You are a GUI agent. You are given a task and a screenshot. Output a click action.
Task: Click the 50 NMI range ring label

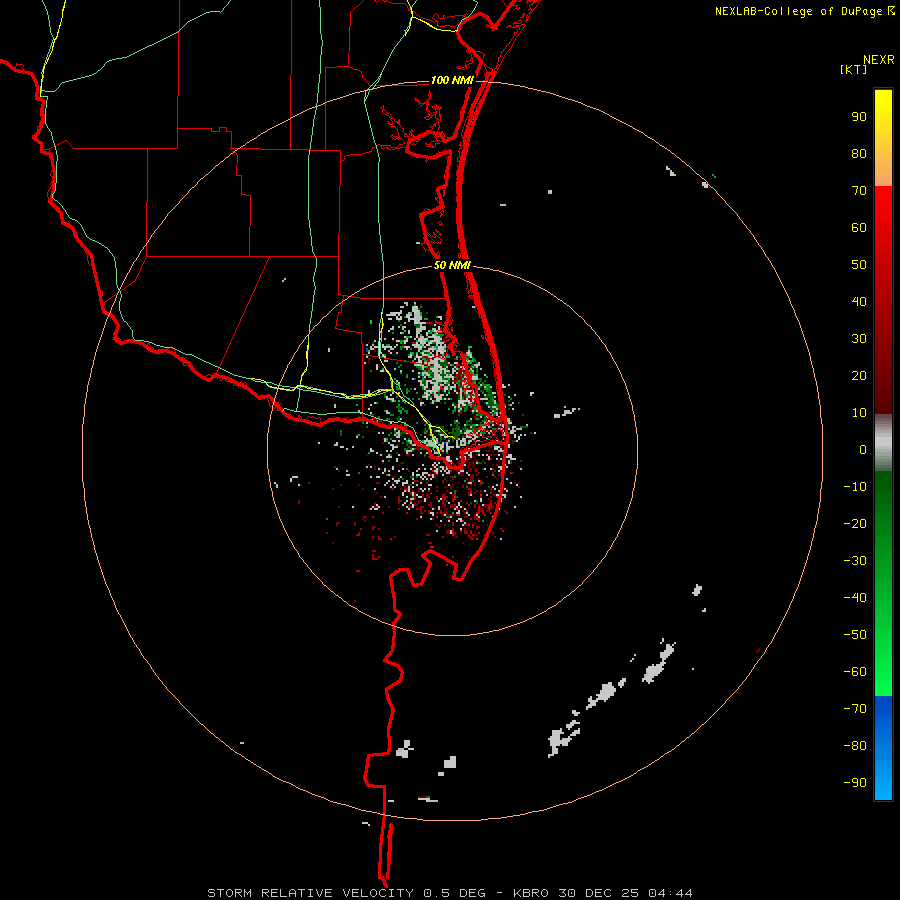pyautogui.click(x=452, y=265)
